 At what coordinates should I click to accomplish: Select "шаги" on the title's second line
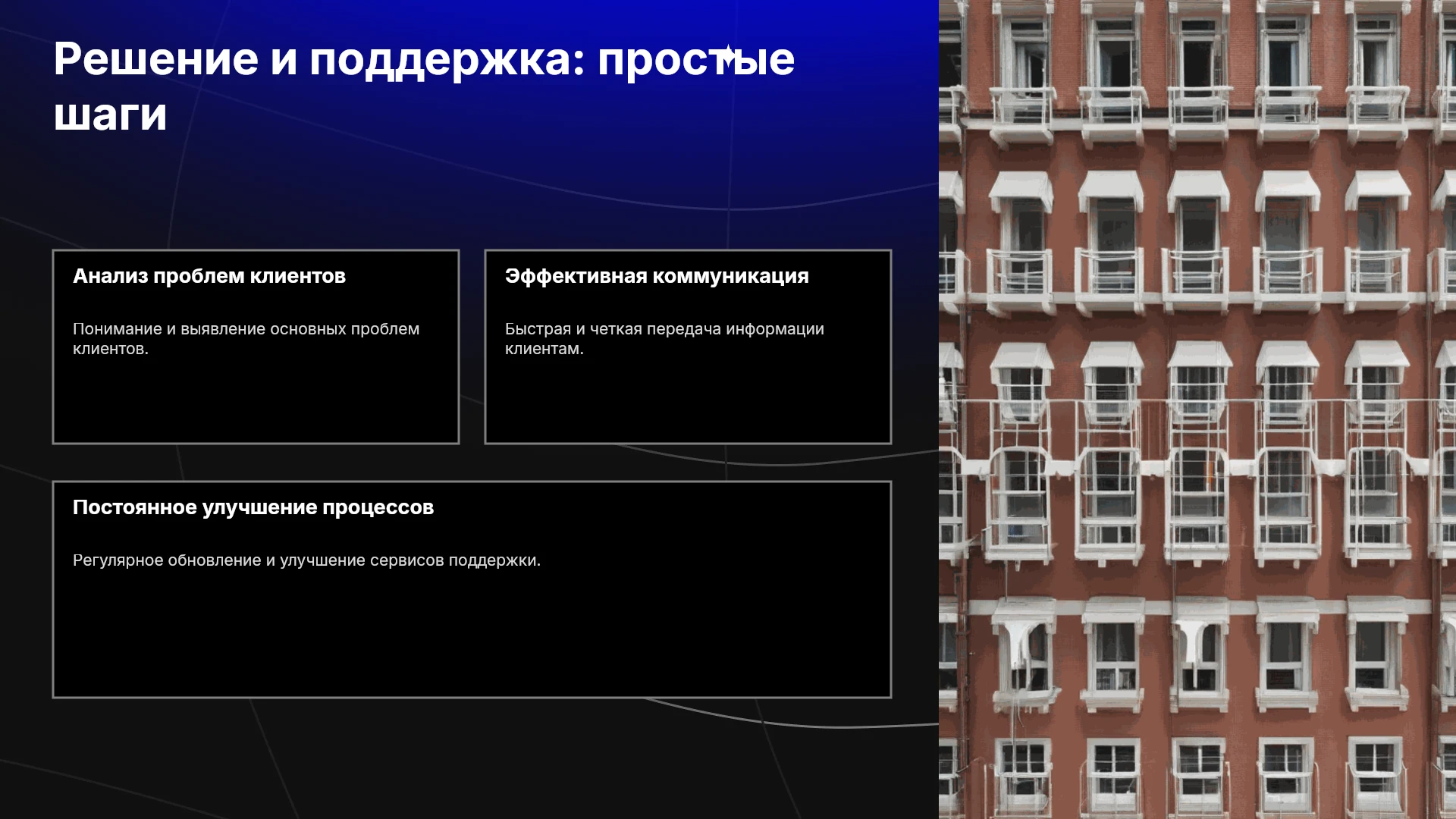(x=110, y=115)
